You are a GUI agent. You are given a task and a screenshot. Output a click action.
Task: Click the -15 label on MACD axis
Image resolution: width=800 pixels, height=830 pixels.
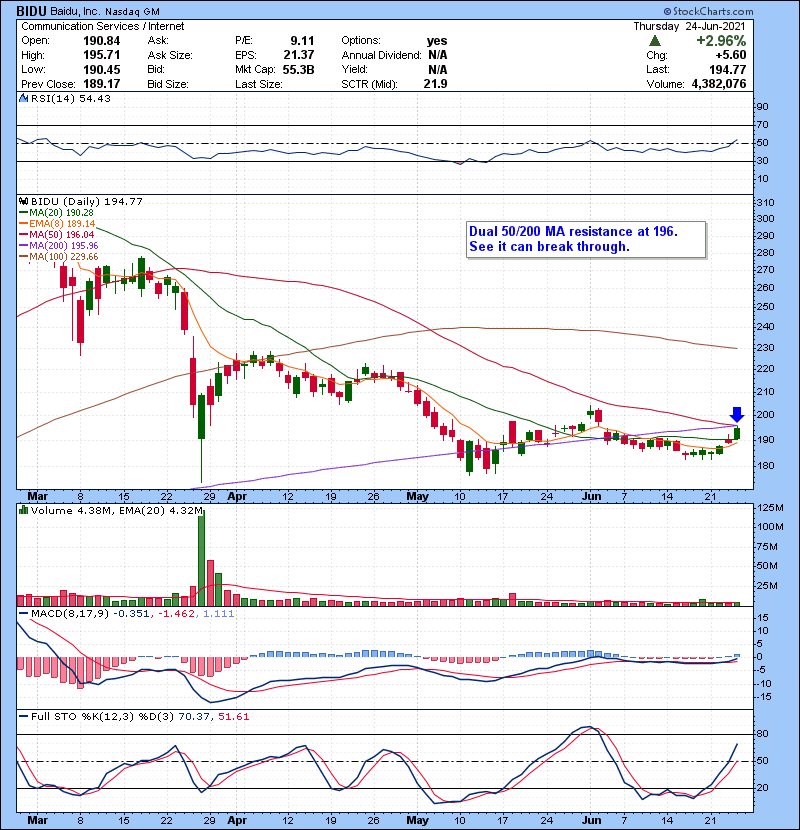[762, 697]
